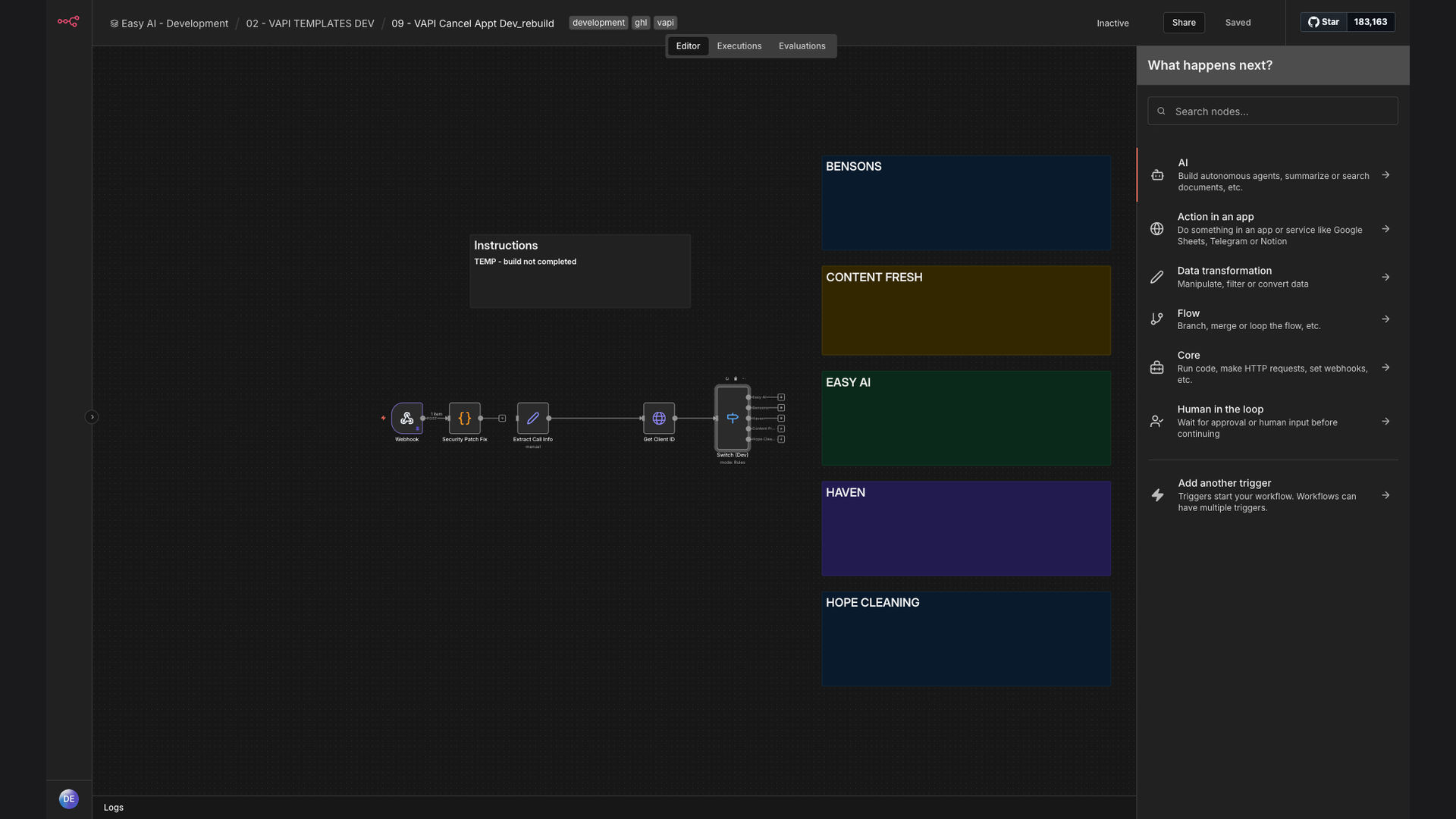Expand the Flow category arrow
The image size is (1456, 819).
(x=1385, y=319)
